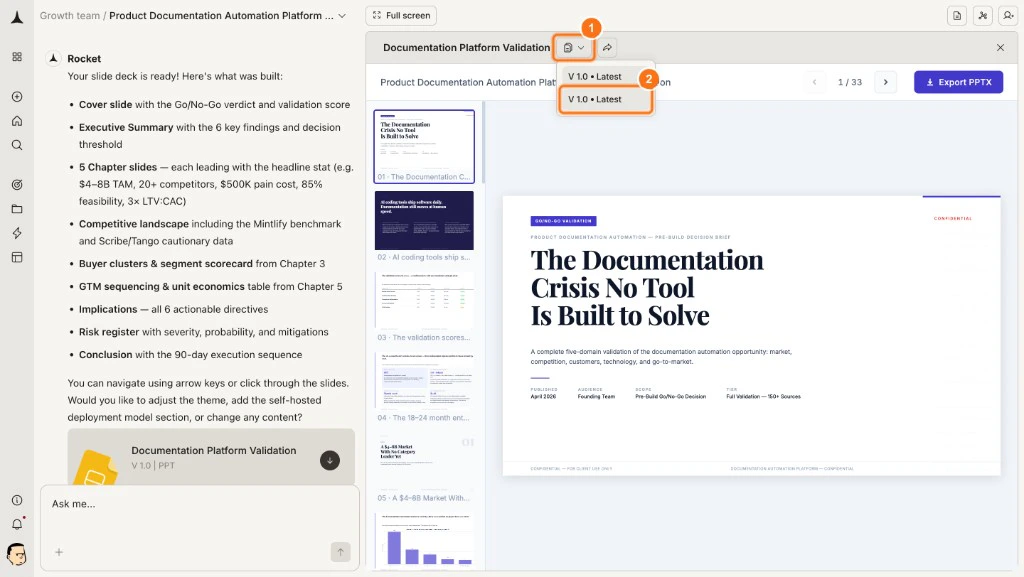Open the user avatar profile menu
Image resolution: width=1024 pixels, height=577 pixels.
(x=16, y=555)
